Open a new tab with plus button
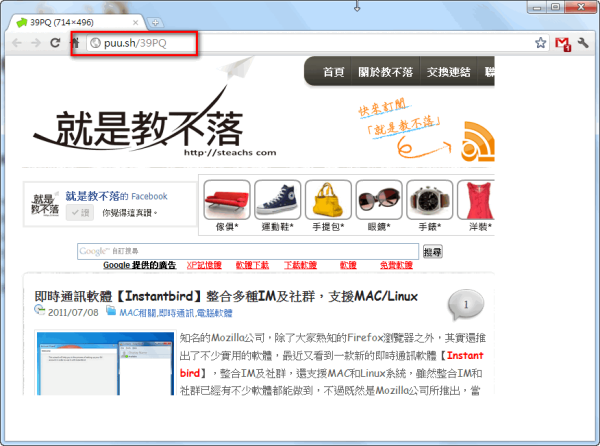Viewport: 600px width, 446px height. [x=155, y=23]
